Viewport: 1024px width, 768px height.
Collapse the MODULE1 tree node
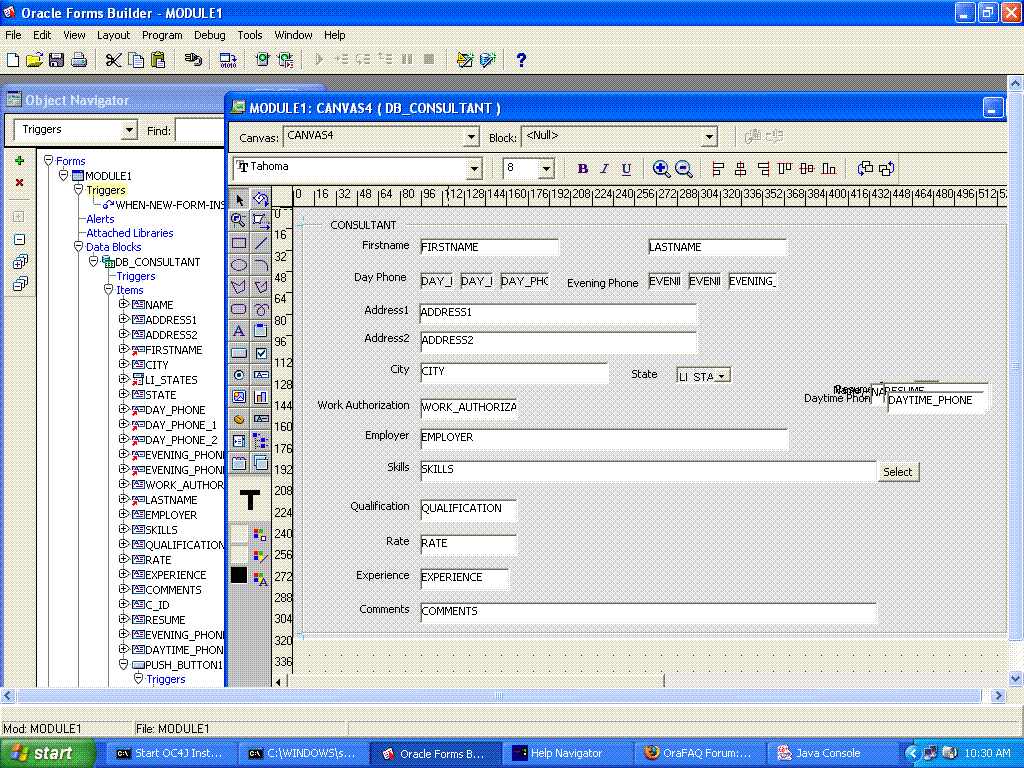pyautogui.click(x=63, y=175)
